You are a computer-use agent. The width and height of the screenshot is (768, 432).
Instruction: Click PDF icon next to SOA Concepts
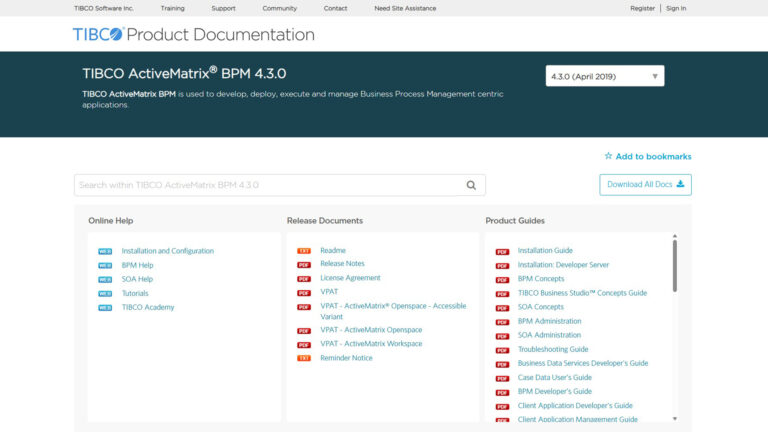(502, 308)
